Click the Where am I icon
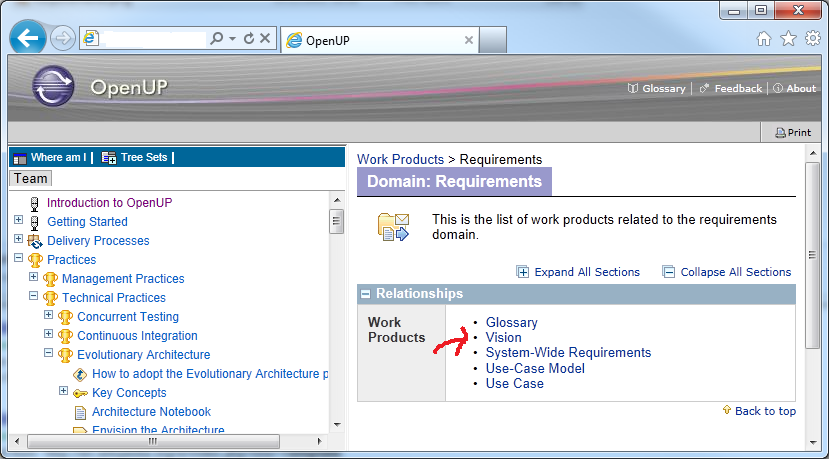 click(20, 158)
